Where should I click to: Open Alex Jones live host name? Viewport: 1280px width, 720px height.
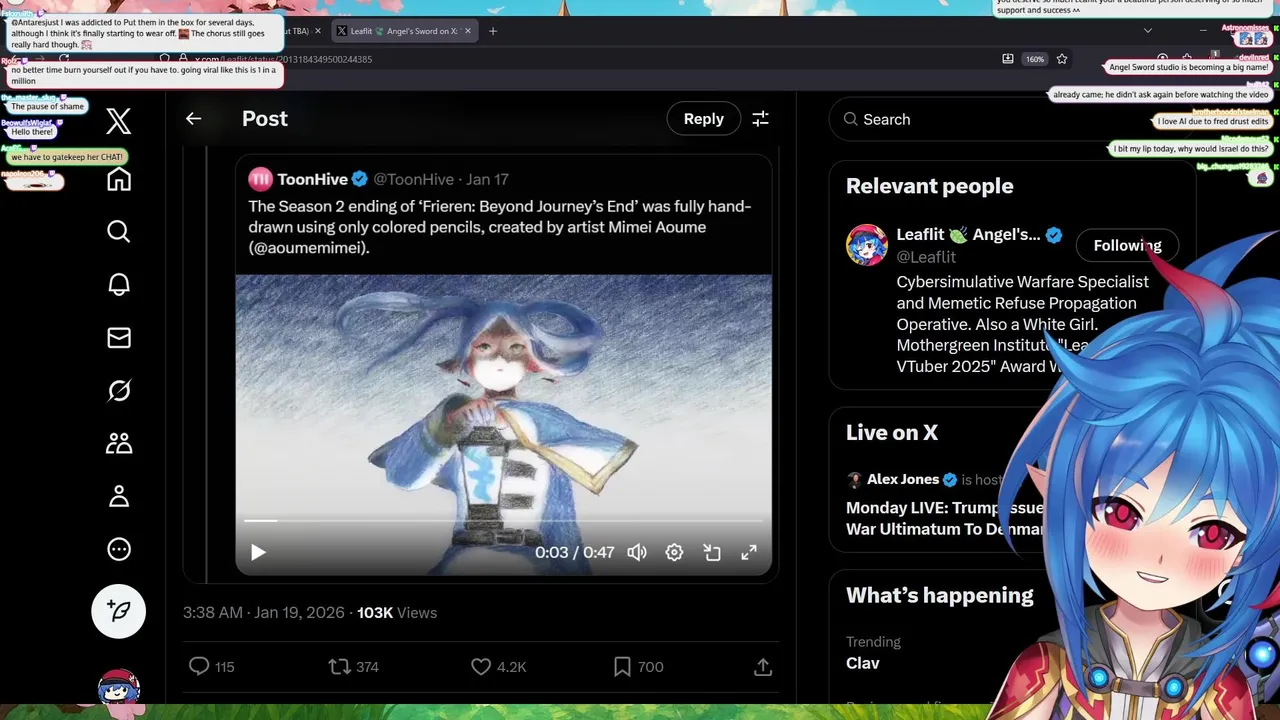903,479
